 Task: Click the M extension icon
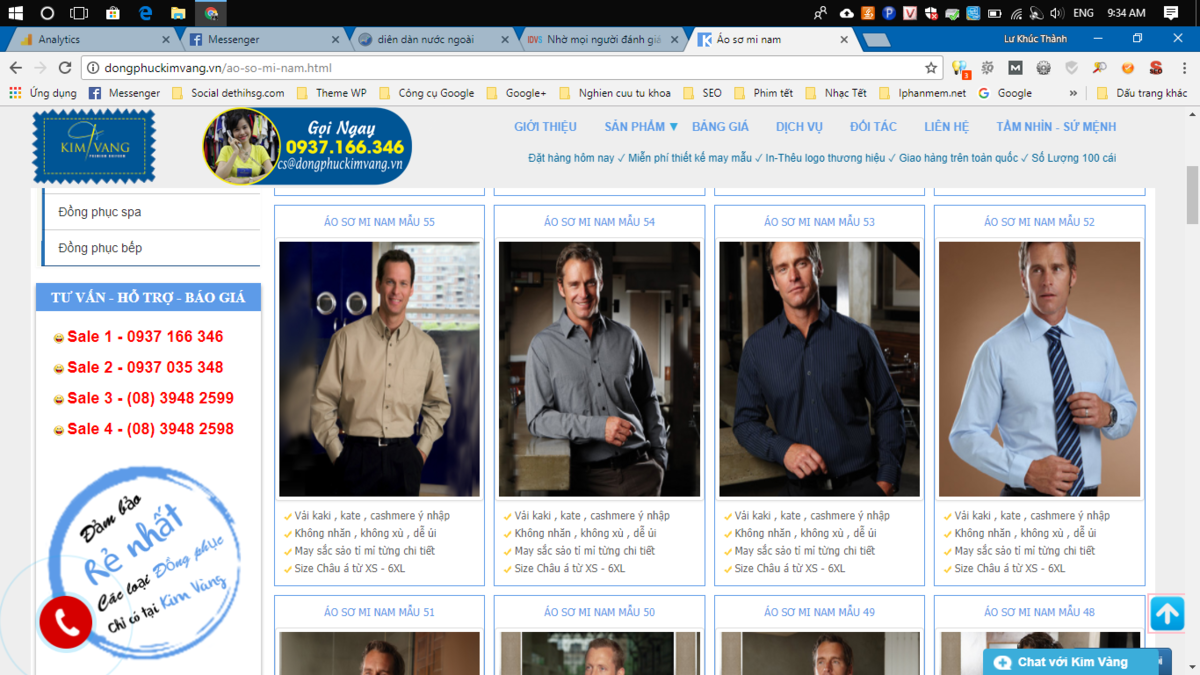tap(1015, 68)
